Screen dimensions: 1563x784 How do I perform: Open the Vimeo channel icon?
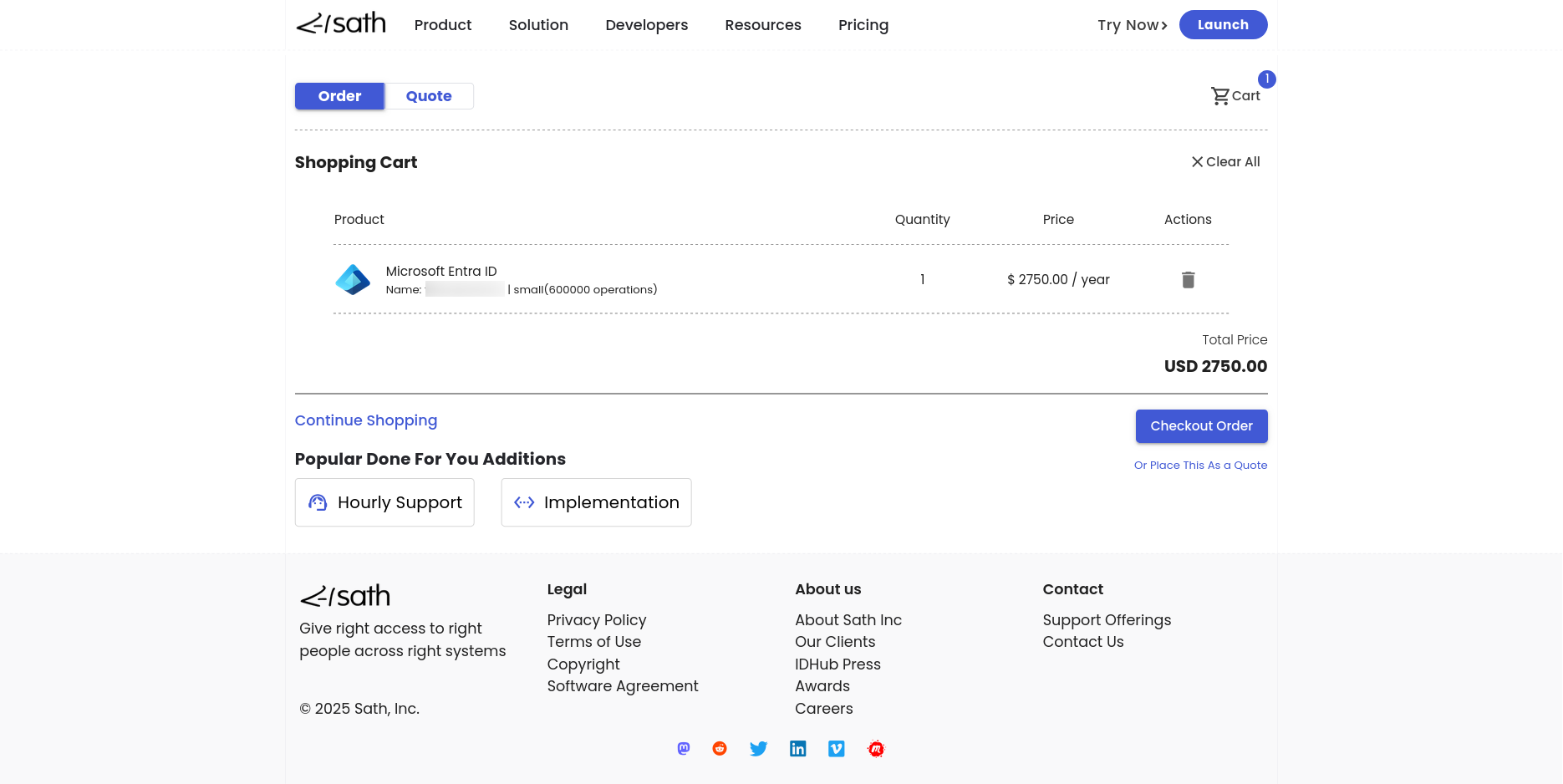coord(836,749)
